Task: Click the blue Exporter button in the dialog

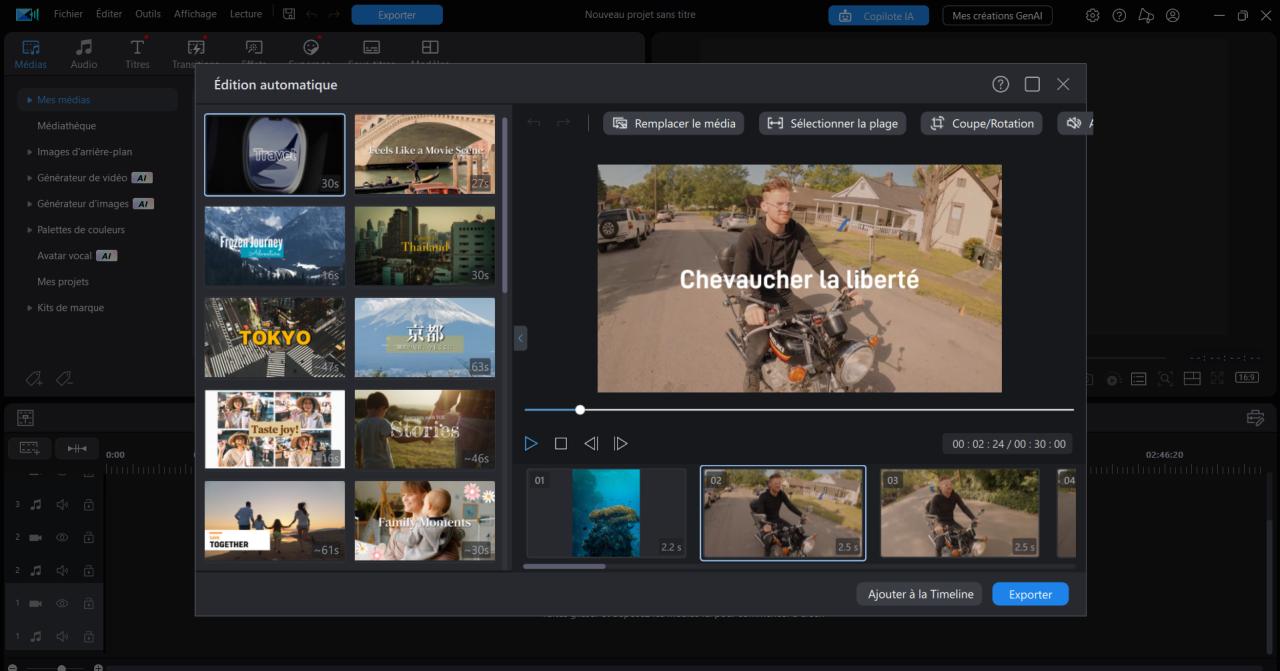Action: tap(1030, 593)
